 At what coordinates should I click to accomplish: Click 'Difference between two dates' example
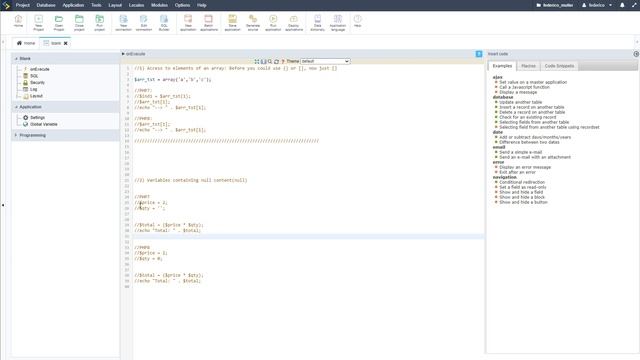click(x=529, y=142)
